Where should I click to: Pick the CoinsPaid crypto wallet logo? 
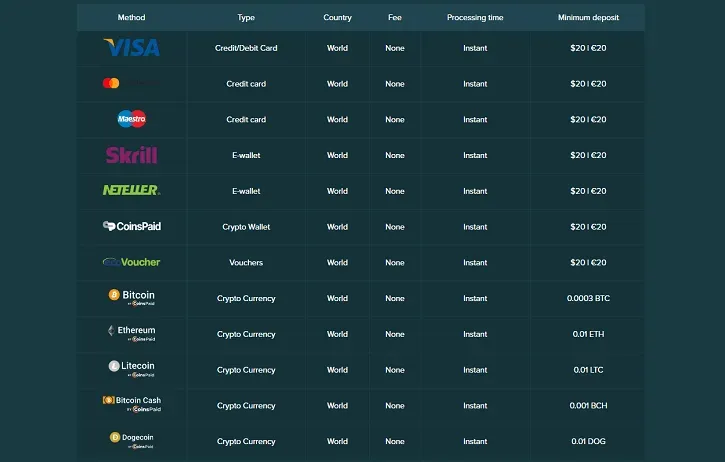point(131,226)
